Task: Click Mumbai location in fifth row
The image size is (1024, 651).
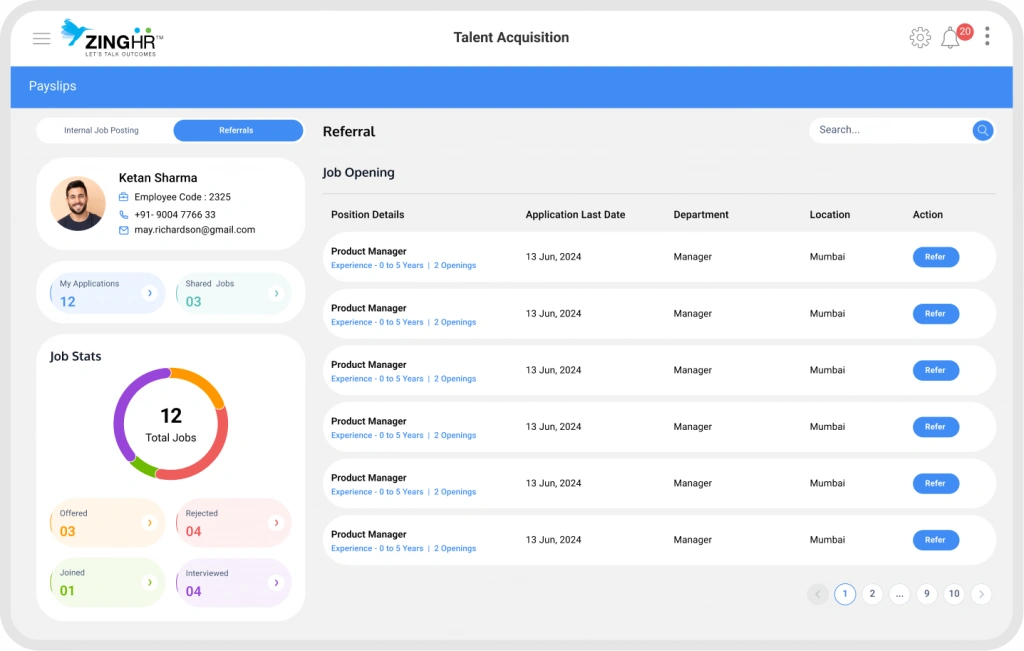Action: coord(827,483)
